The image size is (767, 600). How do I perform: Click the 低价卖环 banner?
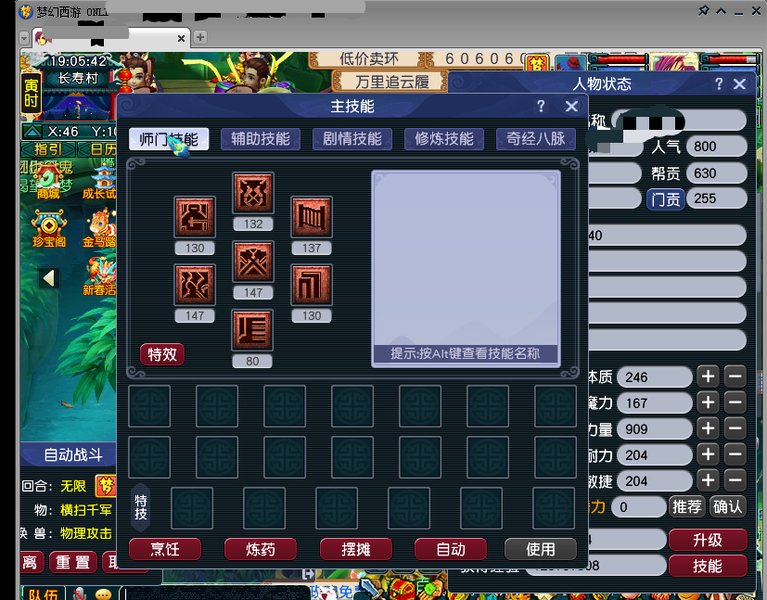tap(370, 59)
